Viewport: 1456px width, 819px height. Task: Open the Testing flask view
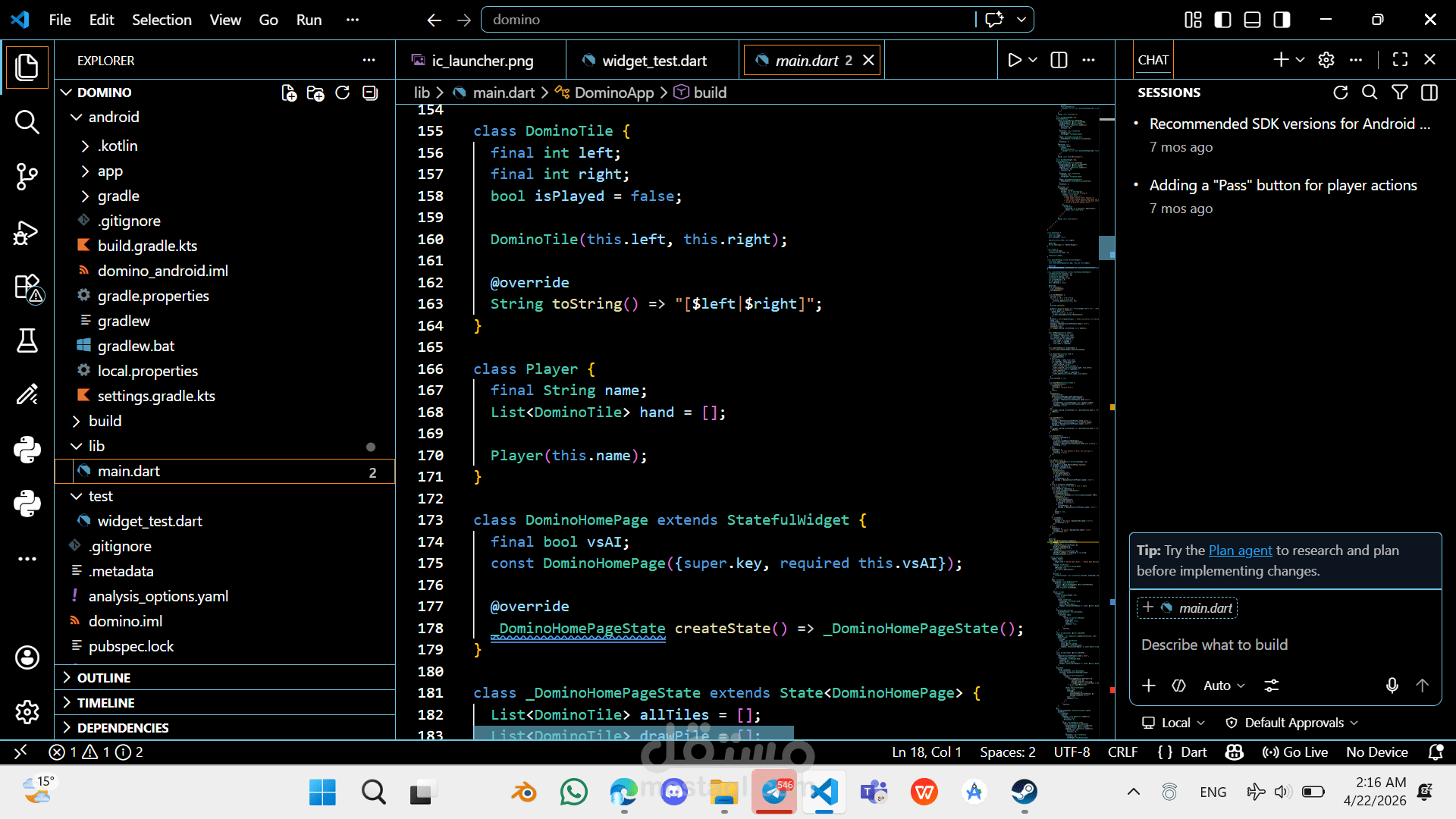click(x=27, y=340)
